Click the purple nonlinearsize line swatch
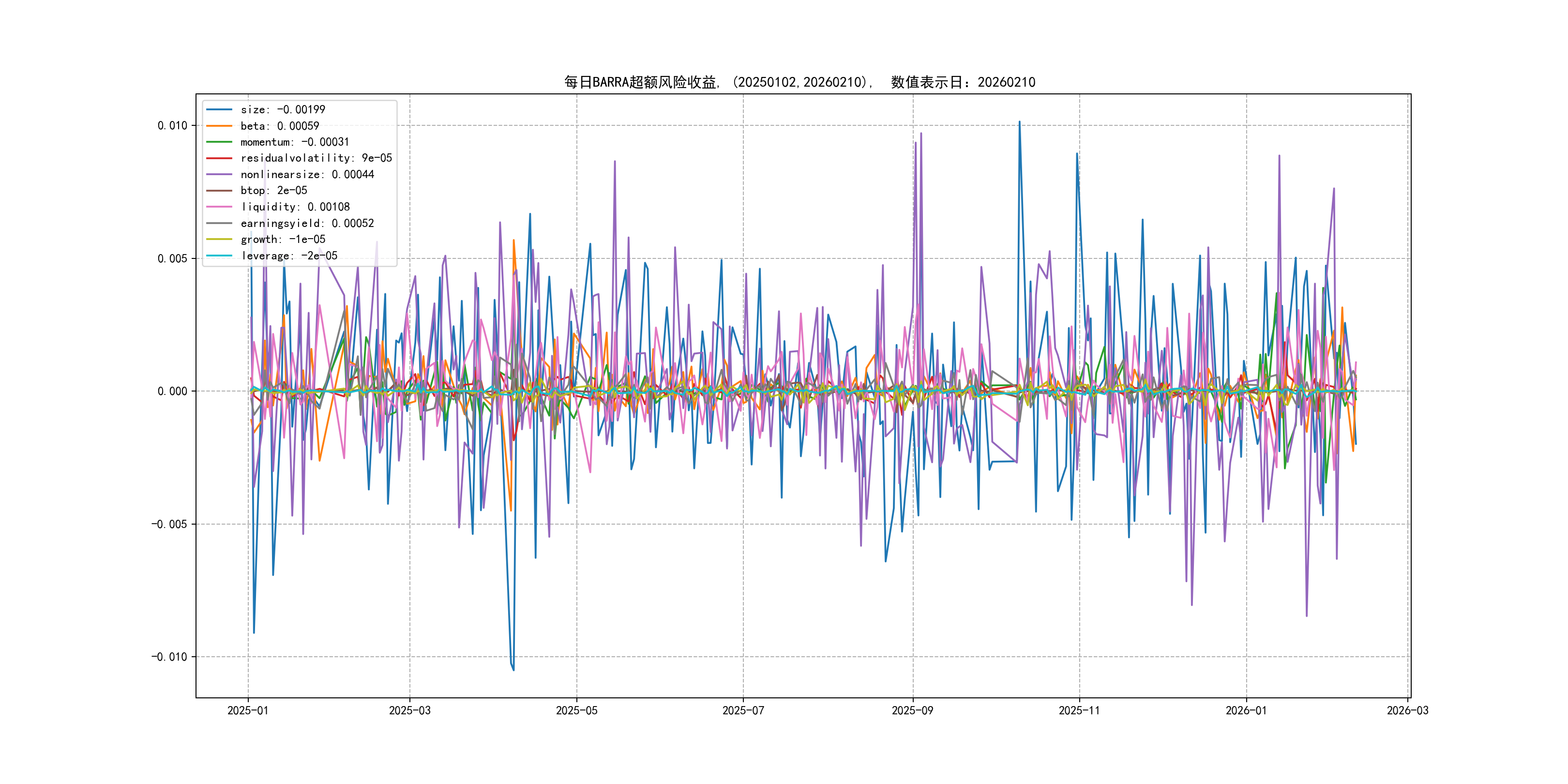This screenshot has width=1568, height=784. tap(219, 175)
